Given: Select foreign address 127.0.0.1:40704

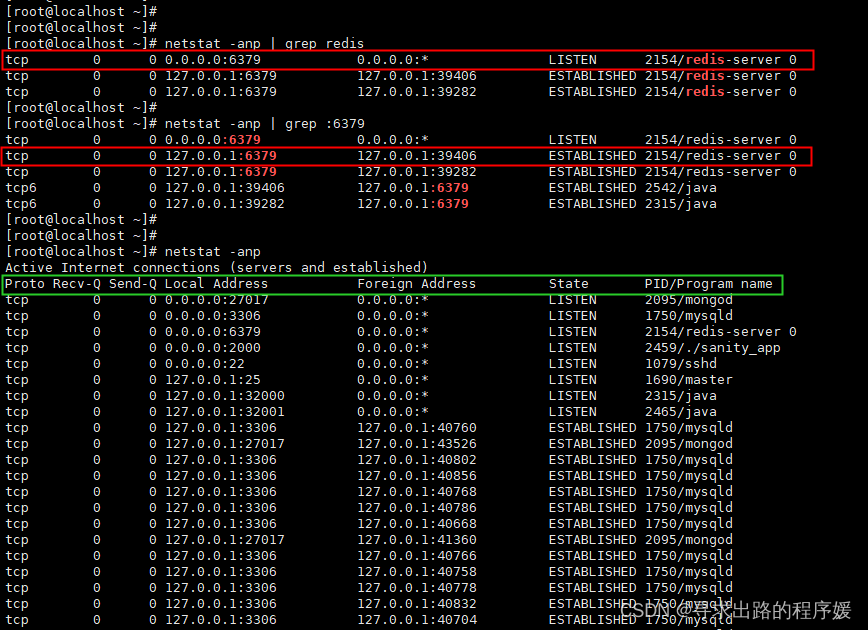Looking at the screenshot, I should click(x=417, y=621).
